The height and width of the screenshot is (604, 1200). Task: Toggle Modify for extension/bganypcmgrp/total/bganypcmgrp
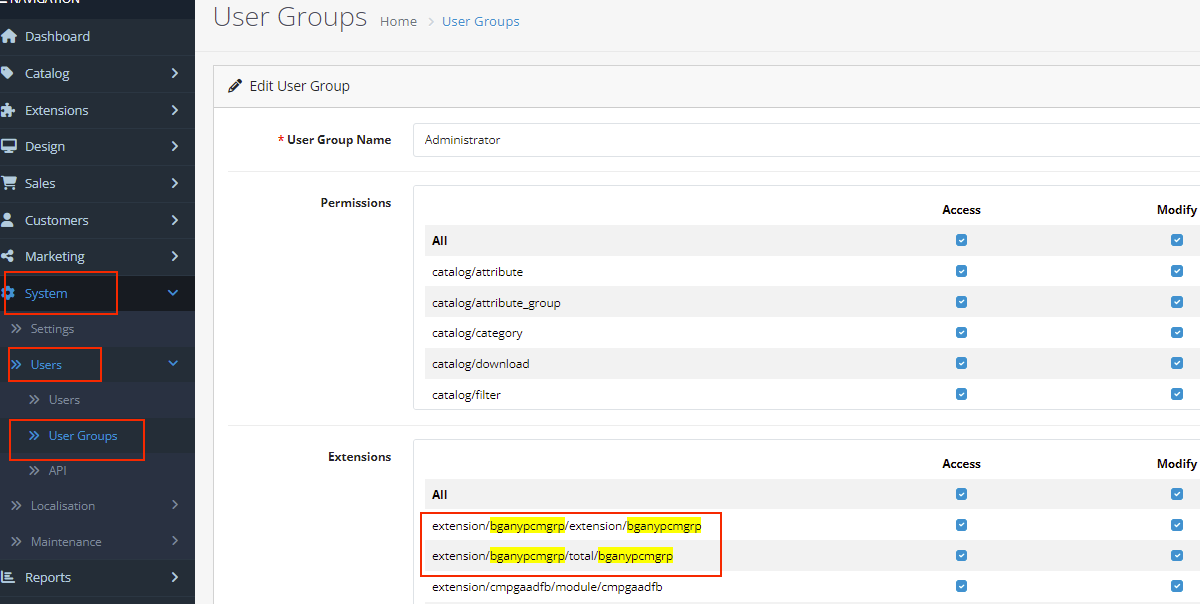1177,555
